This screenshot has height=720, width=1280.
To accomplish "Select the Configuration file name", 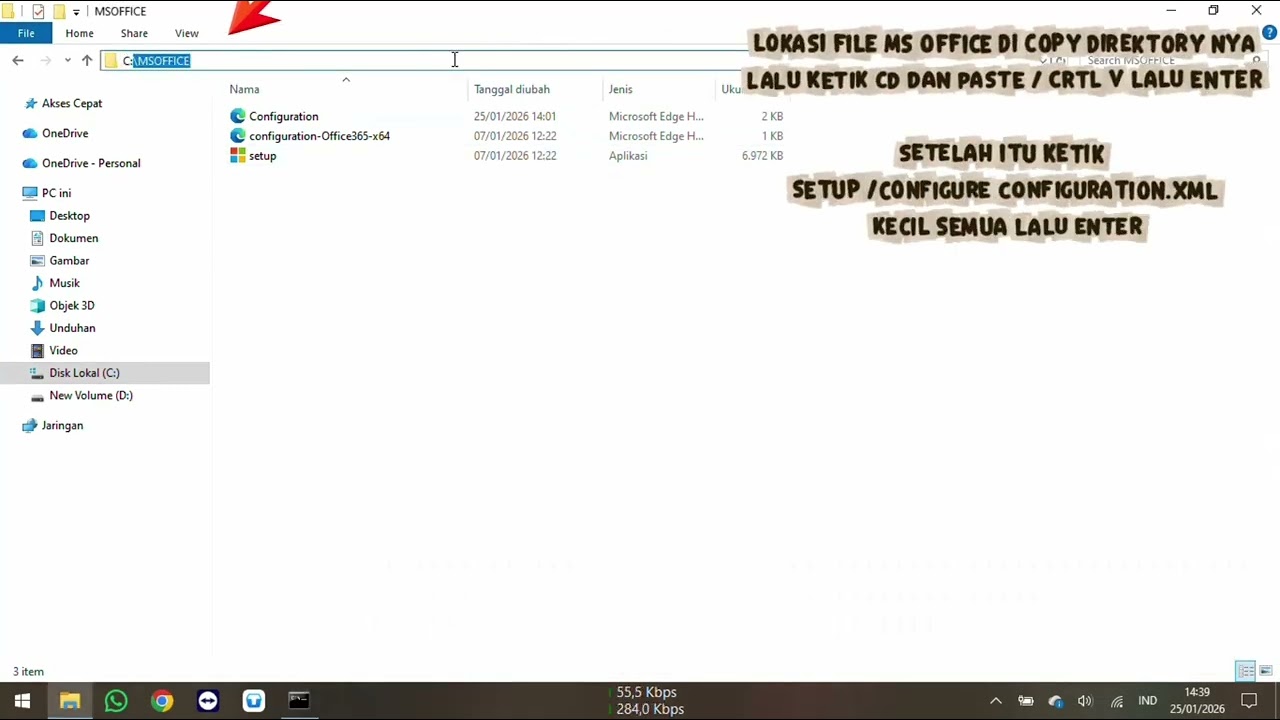I will [x=284, y=117].
